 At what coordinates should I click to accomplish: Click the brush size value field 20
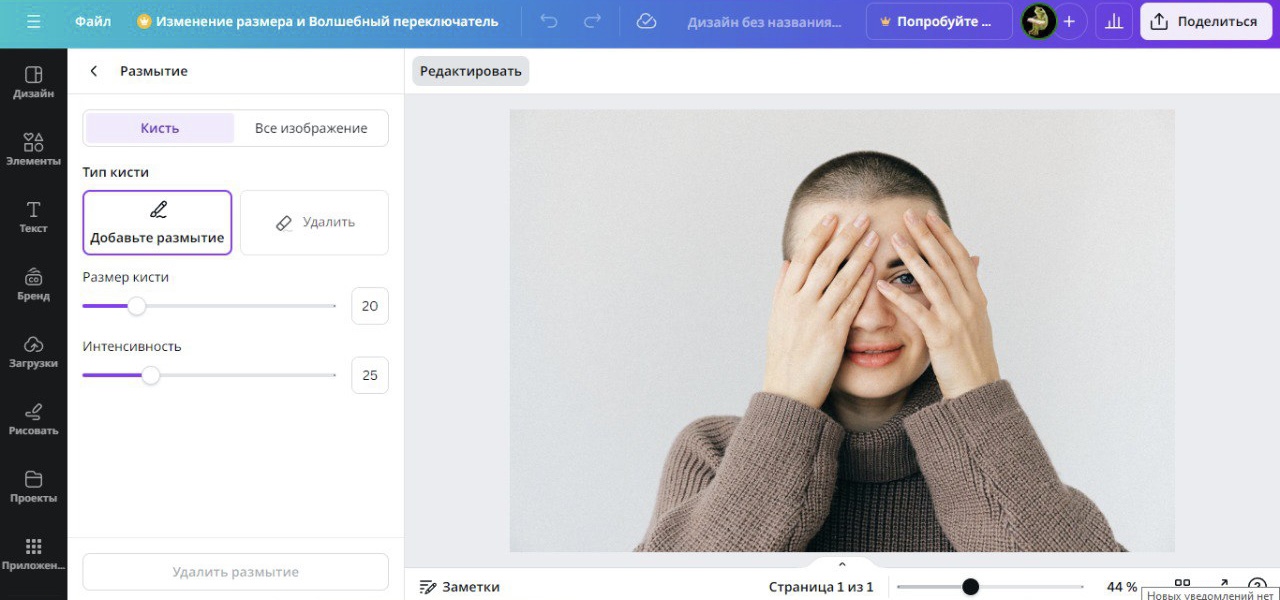tap(370, 306)
